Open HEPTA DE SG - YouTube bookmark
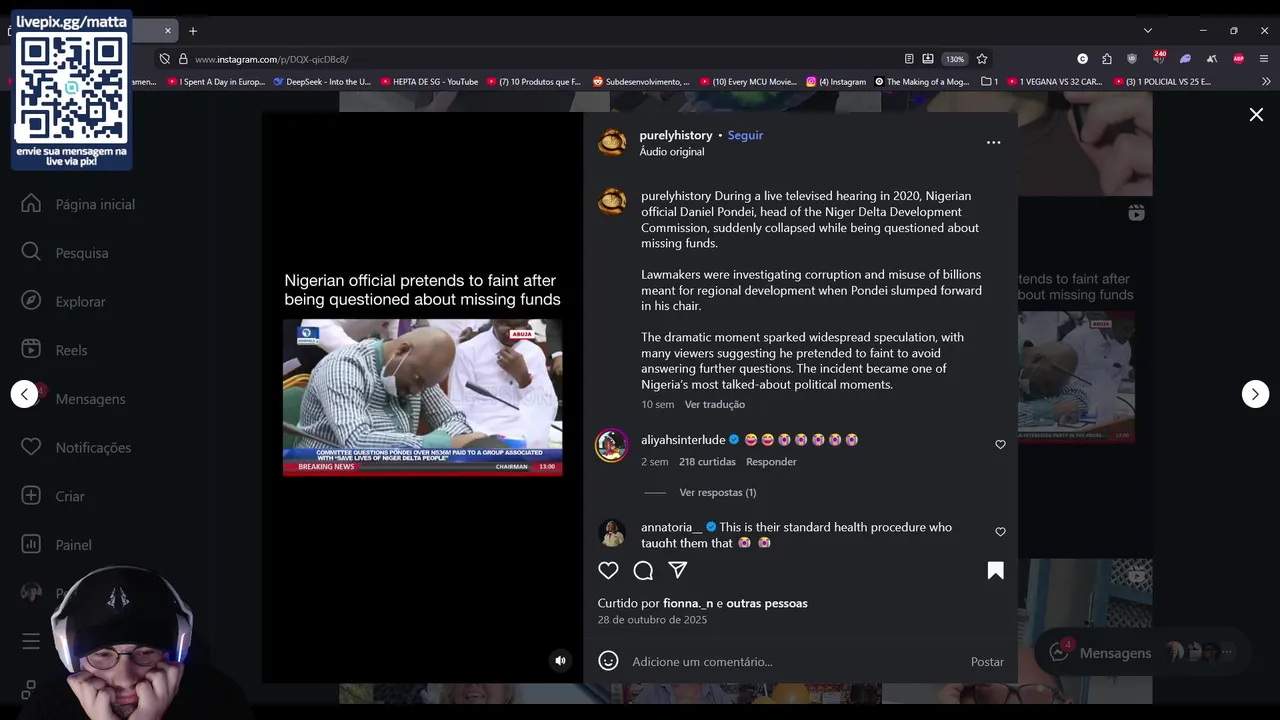Image resolution: width=1280 pixels, height=720 pixels. click(x=429, y=82)
